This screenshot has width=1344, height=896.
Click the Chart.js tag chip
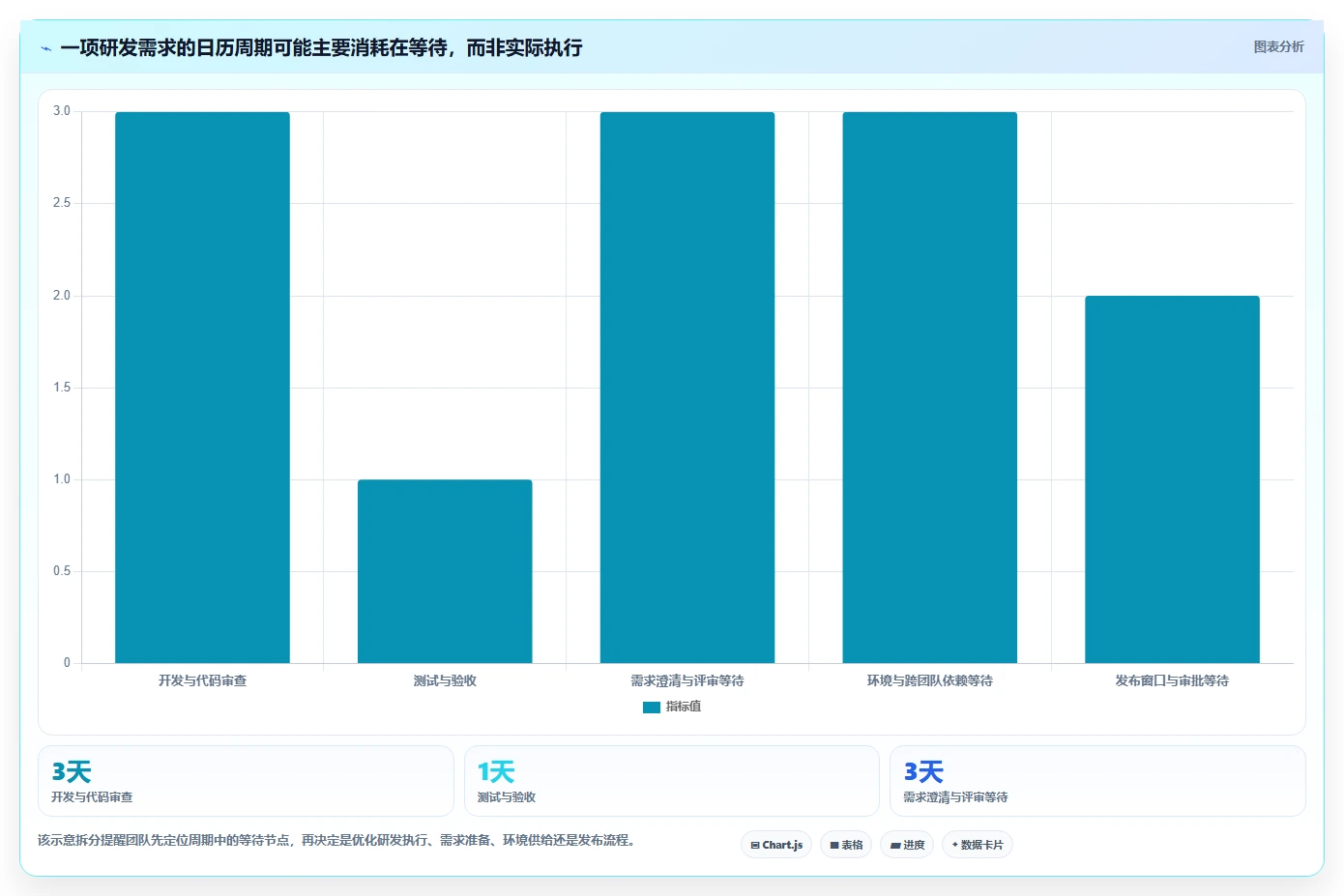point(776,845)
